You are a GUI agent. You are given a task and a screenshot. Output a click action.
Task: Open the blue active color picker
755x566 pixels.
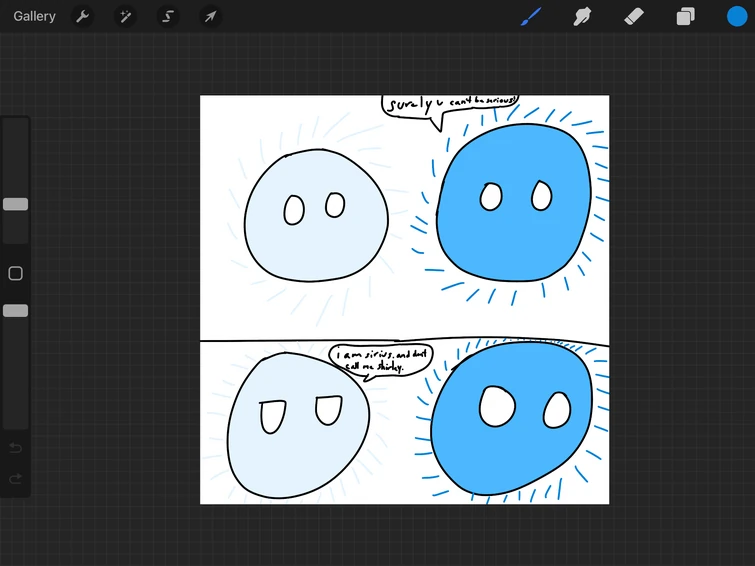pyautogui.click(x=737, y=16)
